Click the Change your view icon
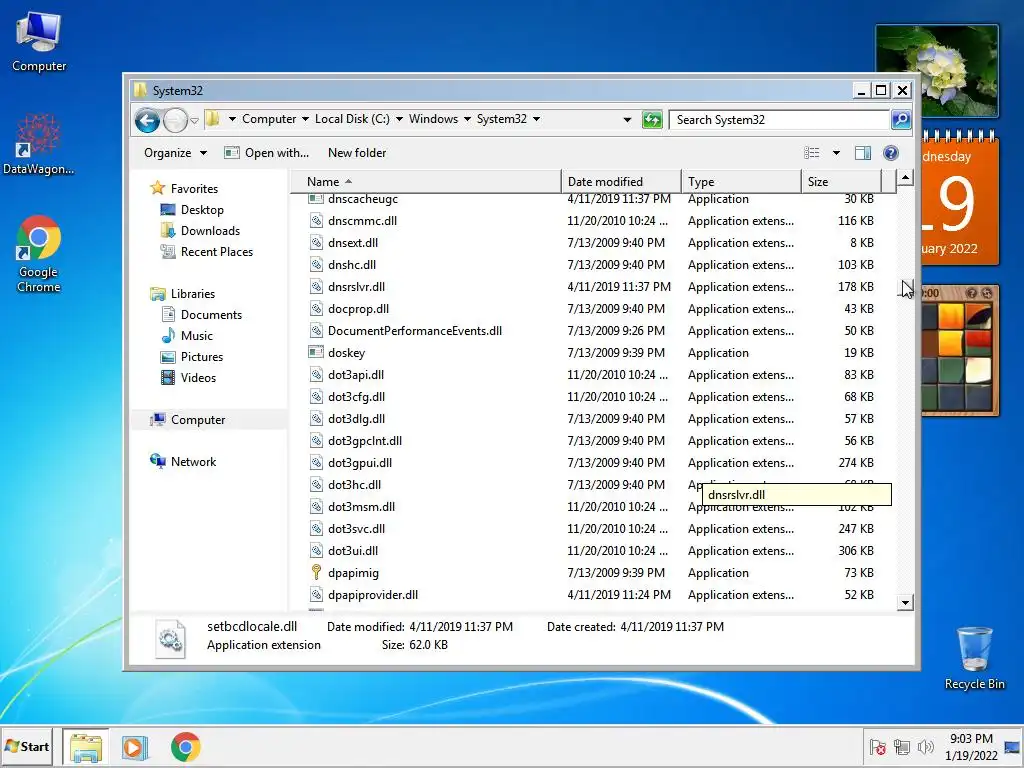Screen dimensions: 1024x768 (812, 153)
